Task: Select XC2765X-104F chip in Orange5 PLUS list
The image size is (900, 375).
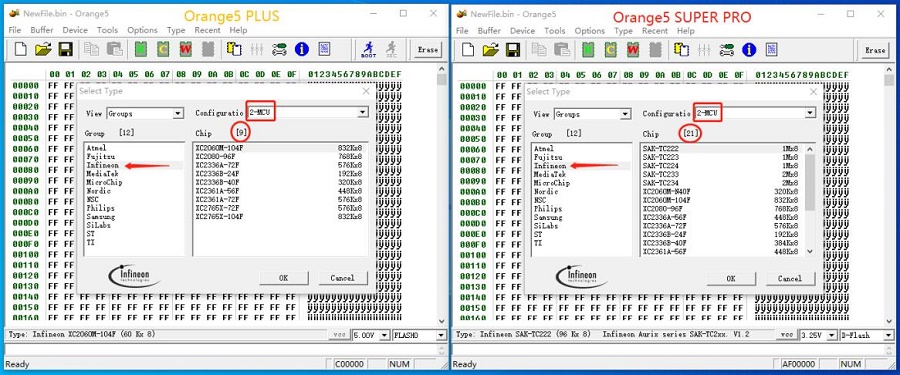Action: 279,217
